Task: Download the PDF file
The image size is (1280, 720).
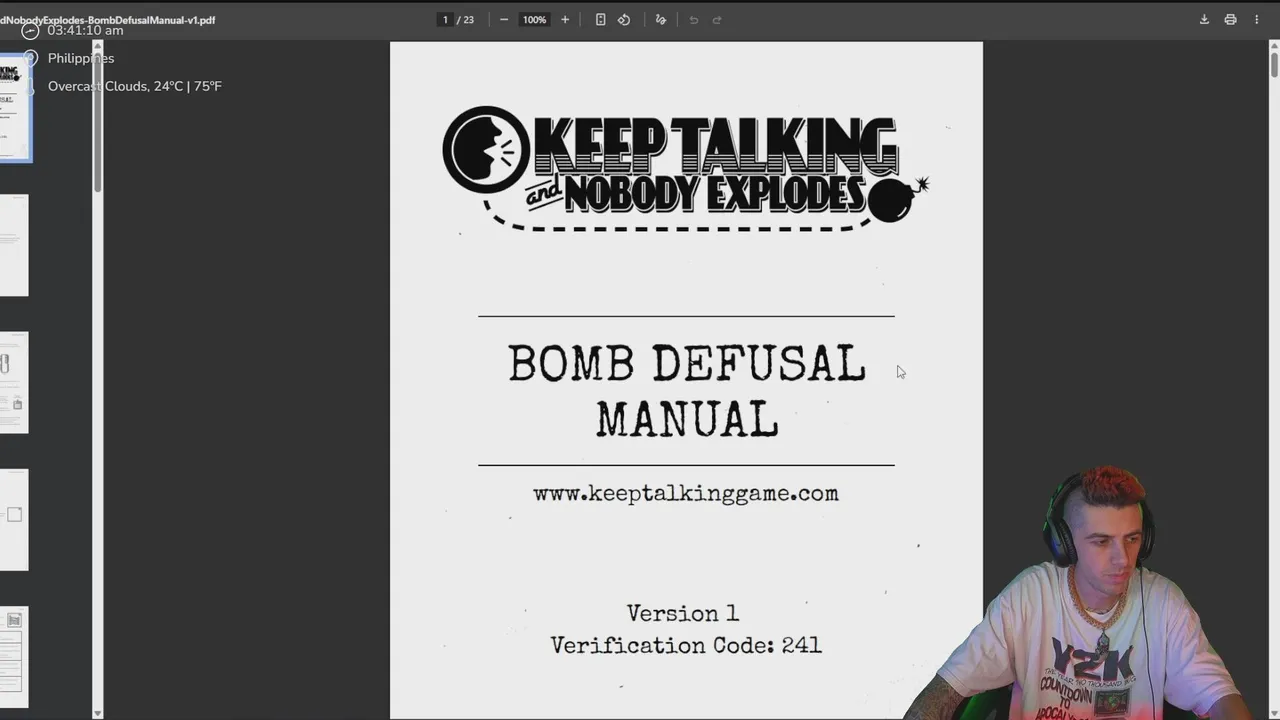Action: coord(1204,20)
